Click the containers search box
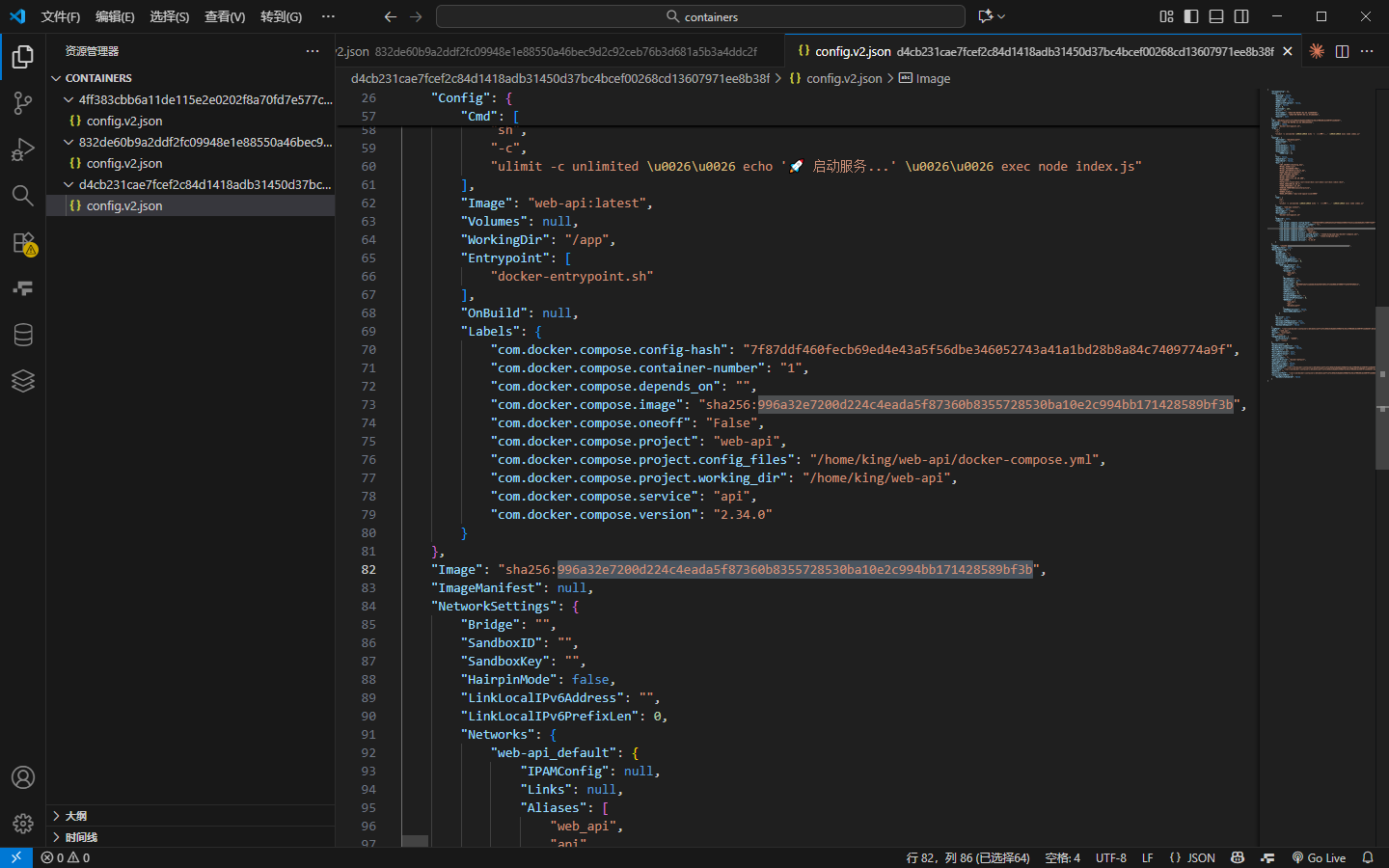1389x868 pixels. point(700,16)
